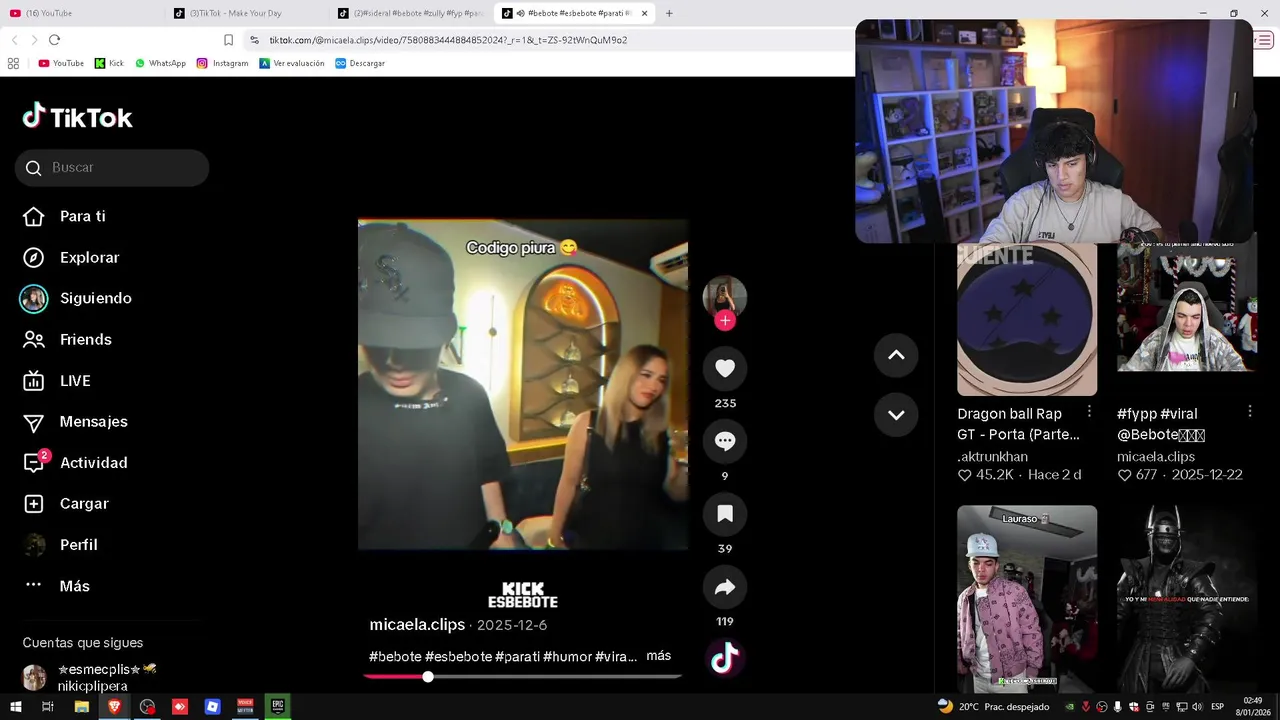Switch to the #sideral #bebote #zully tab
The width and height of the screenshot is (1280, 720).
point(410,13)
